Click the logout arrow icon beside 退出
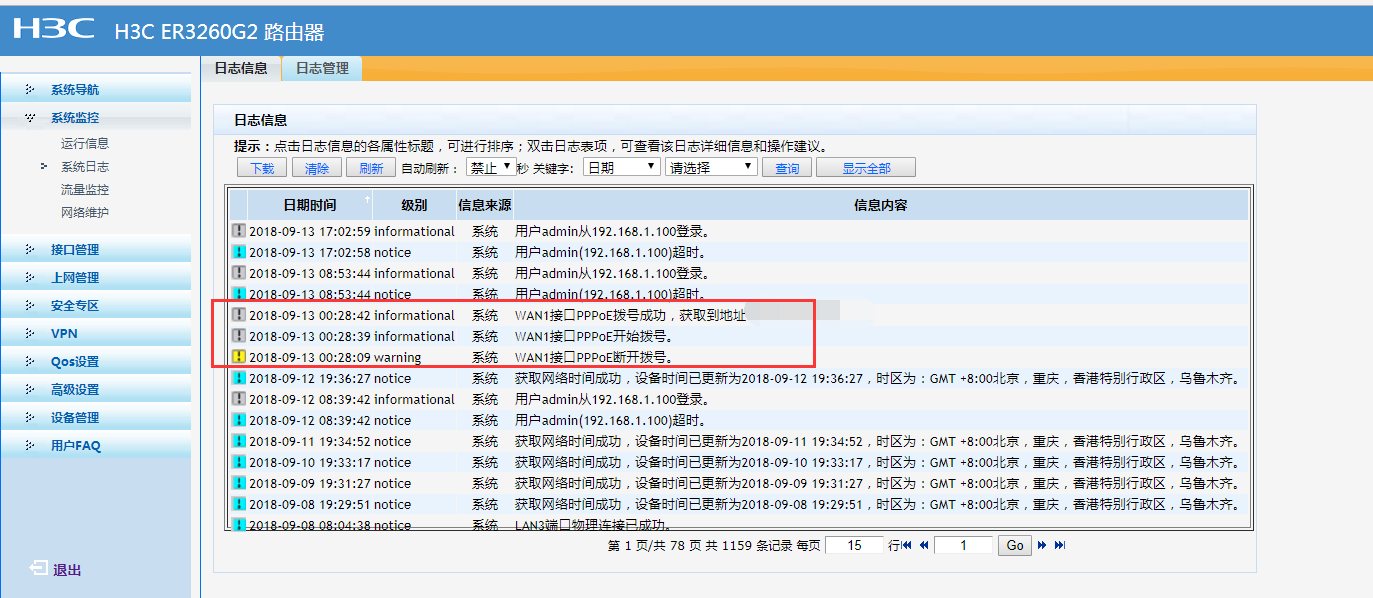 38,569
